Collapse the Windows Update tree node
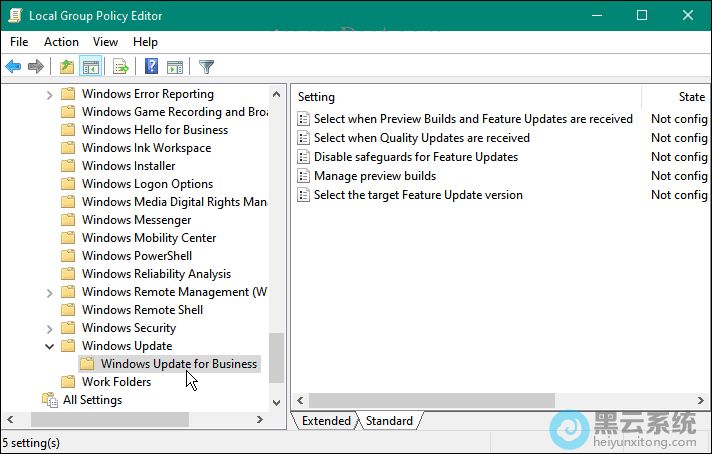This screenshot has width=712, height=454. 50,346
